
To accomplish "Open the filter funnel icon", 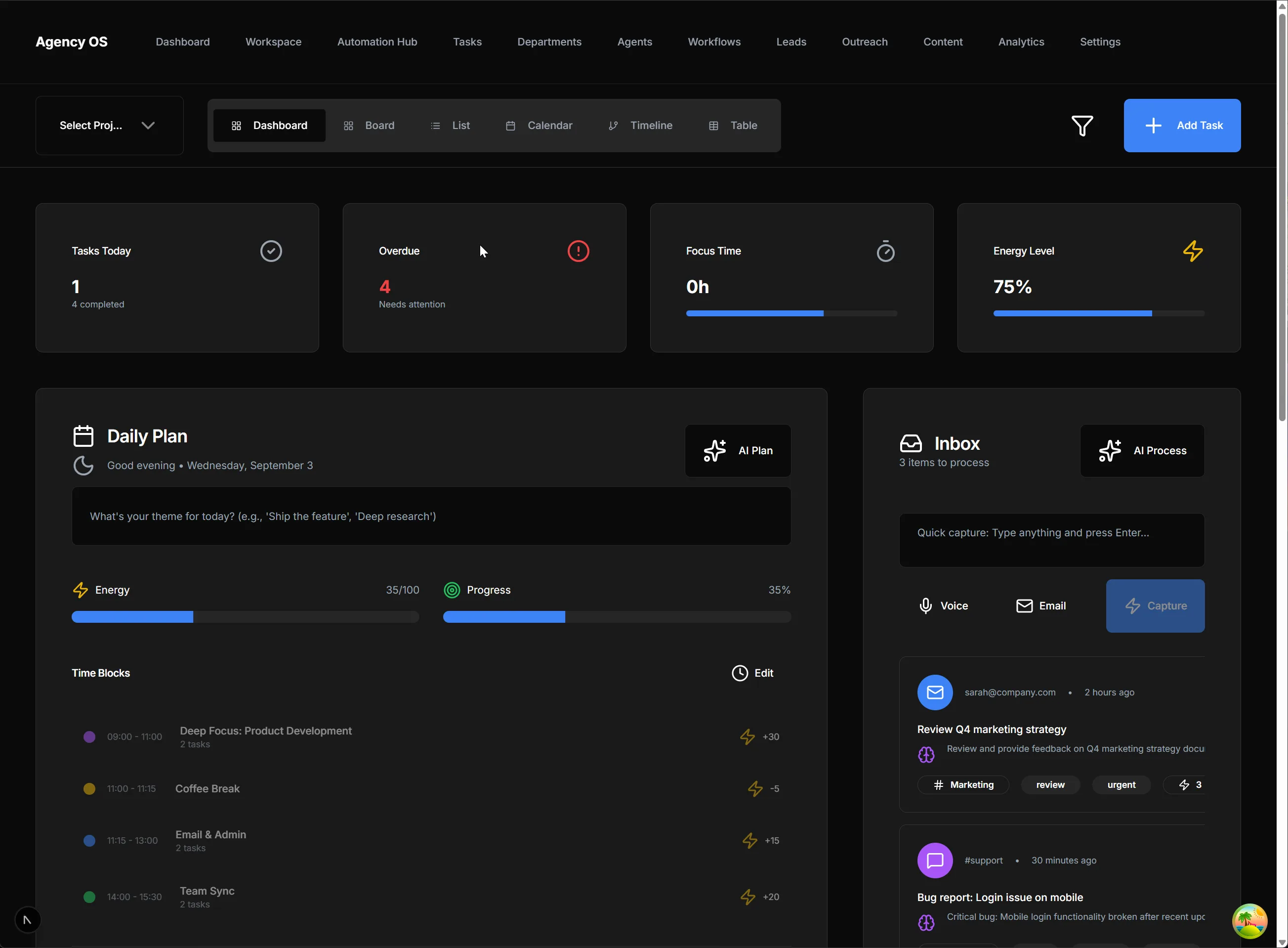I will (x=1082, y=126).
